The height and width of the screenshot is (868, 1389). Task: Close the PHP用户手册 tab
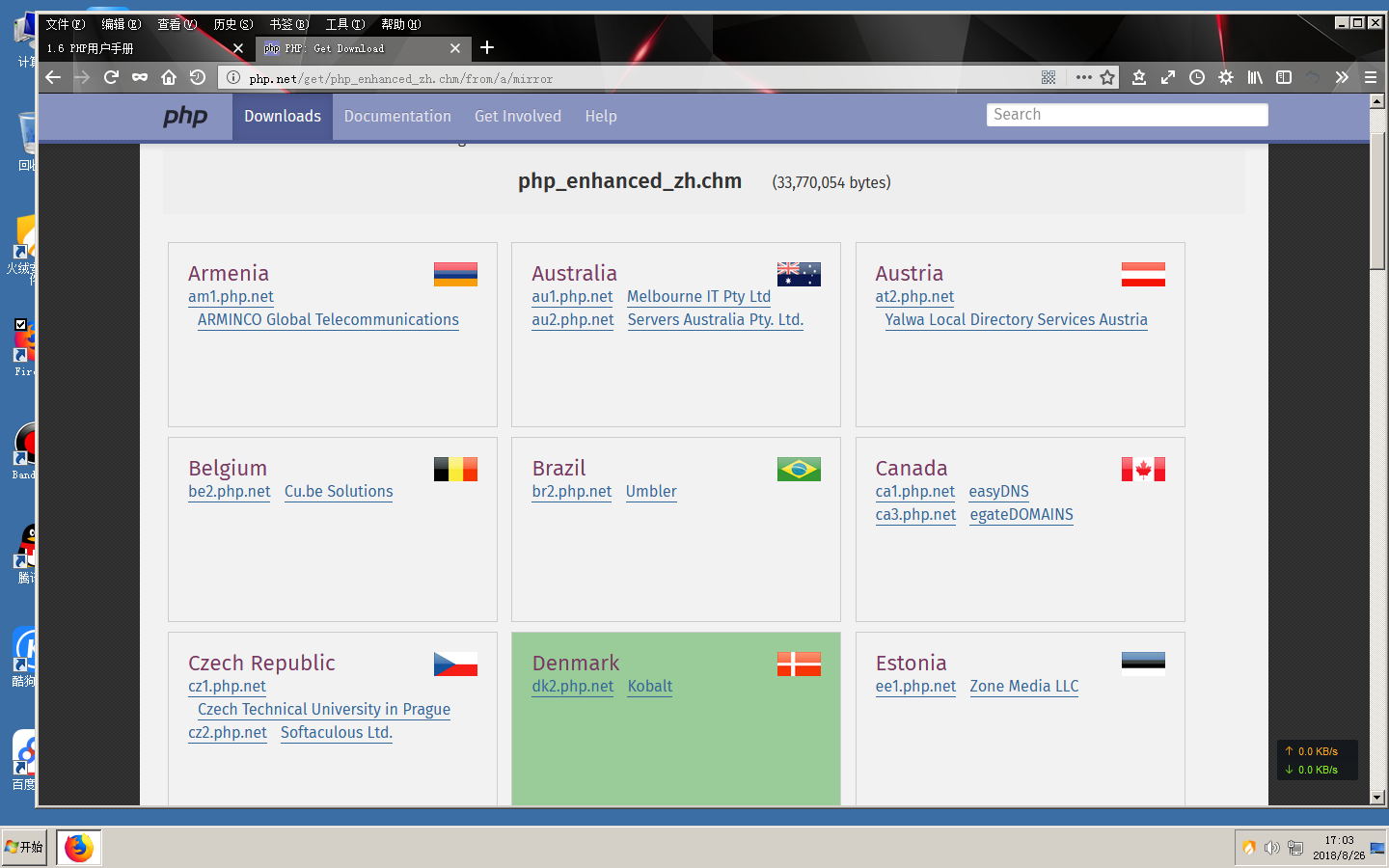238,48
